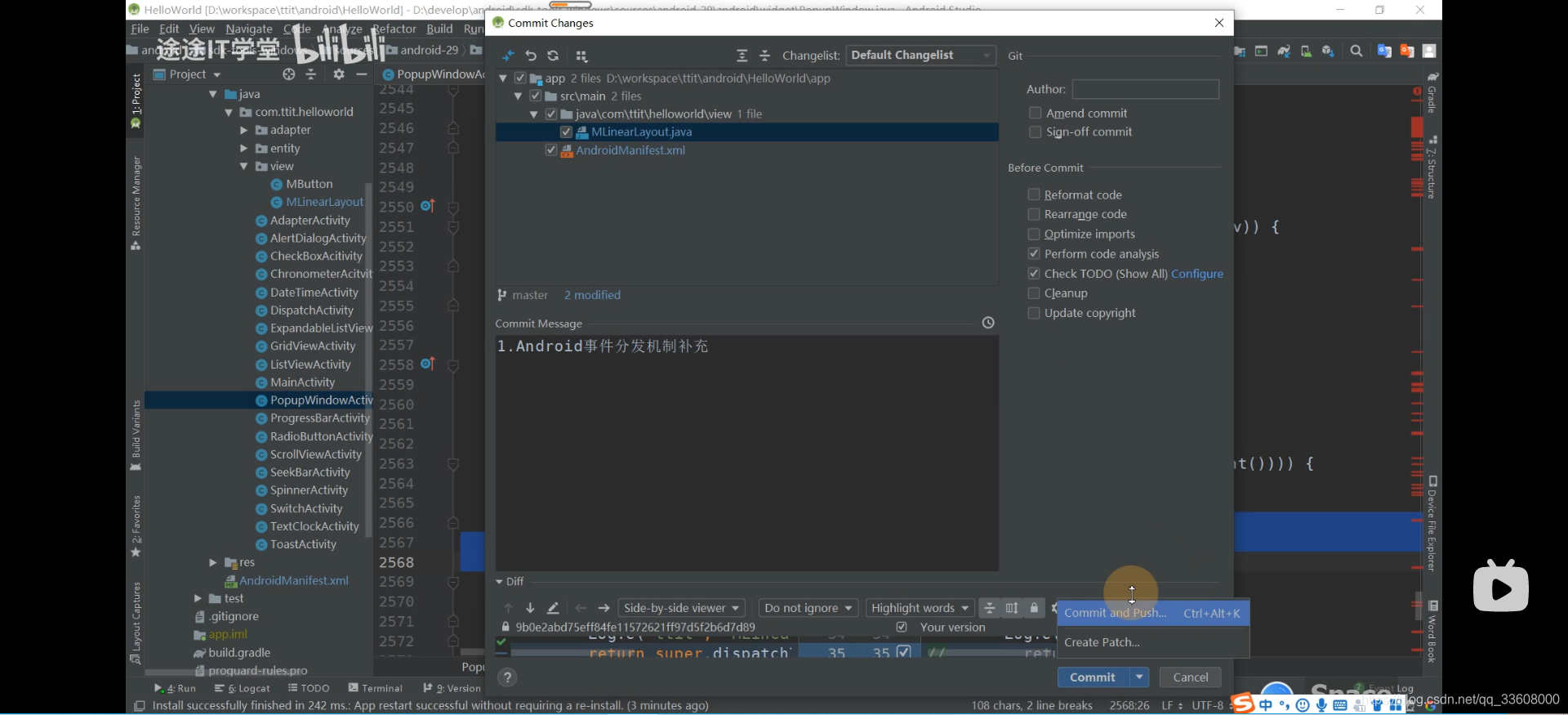The height and width of the screenshot is (715, 1568).
Task: Select Create Patch menu option
Action: [1153, 642]
